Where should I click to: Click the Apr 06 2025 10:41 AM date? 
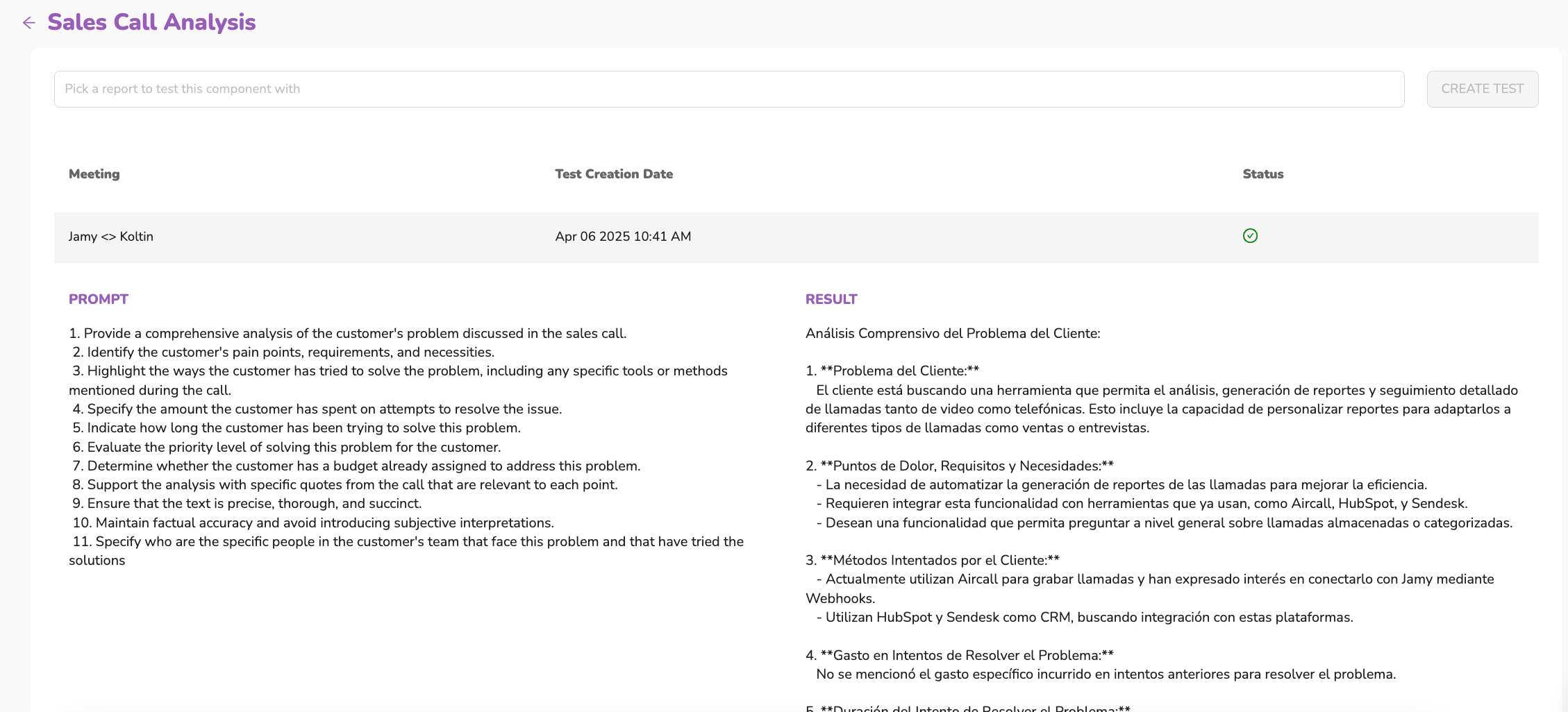pos(623,237)
